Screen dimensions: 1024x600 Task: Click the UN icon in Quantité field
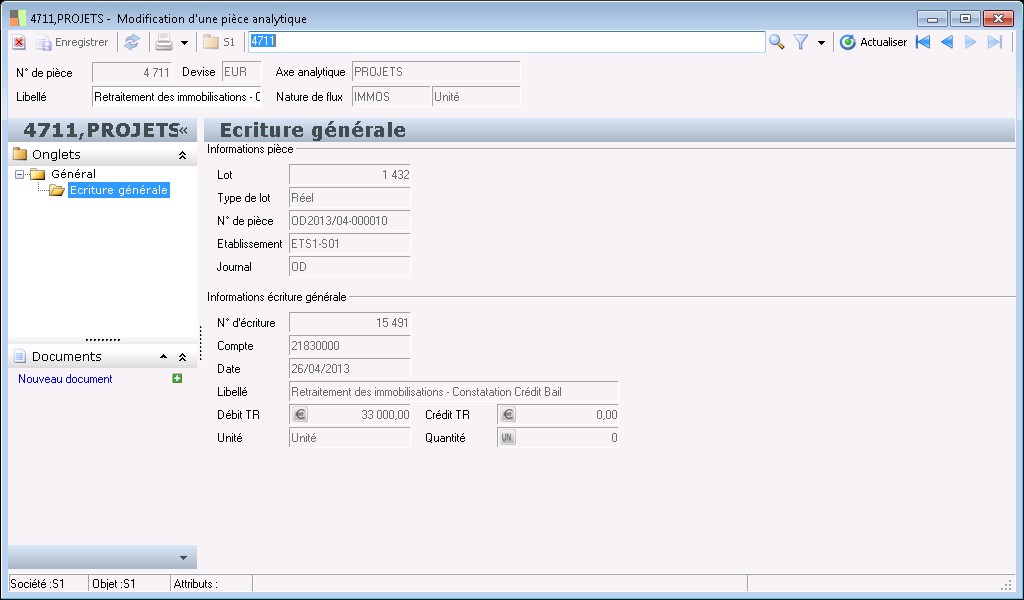click(x=507, y=437)
